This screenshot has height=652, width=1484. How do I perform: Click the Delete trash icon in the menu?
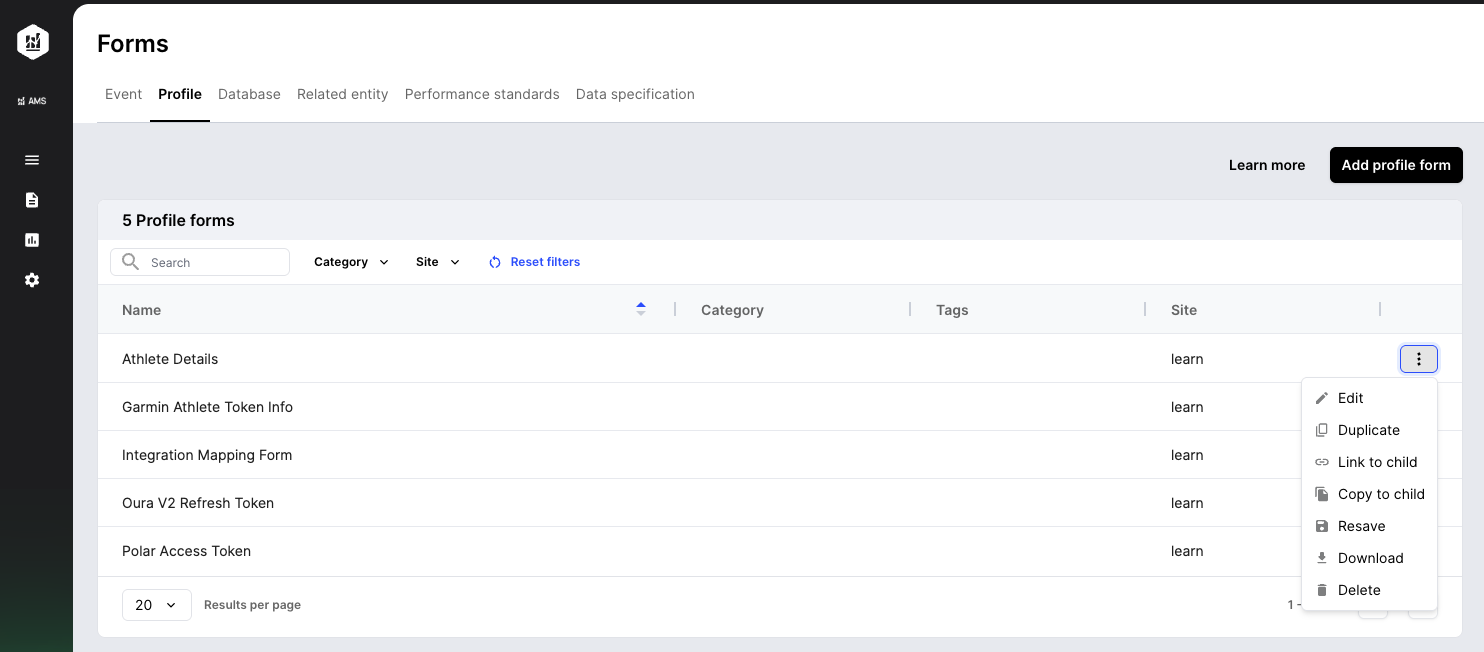click(1322, 590)
